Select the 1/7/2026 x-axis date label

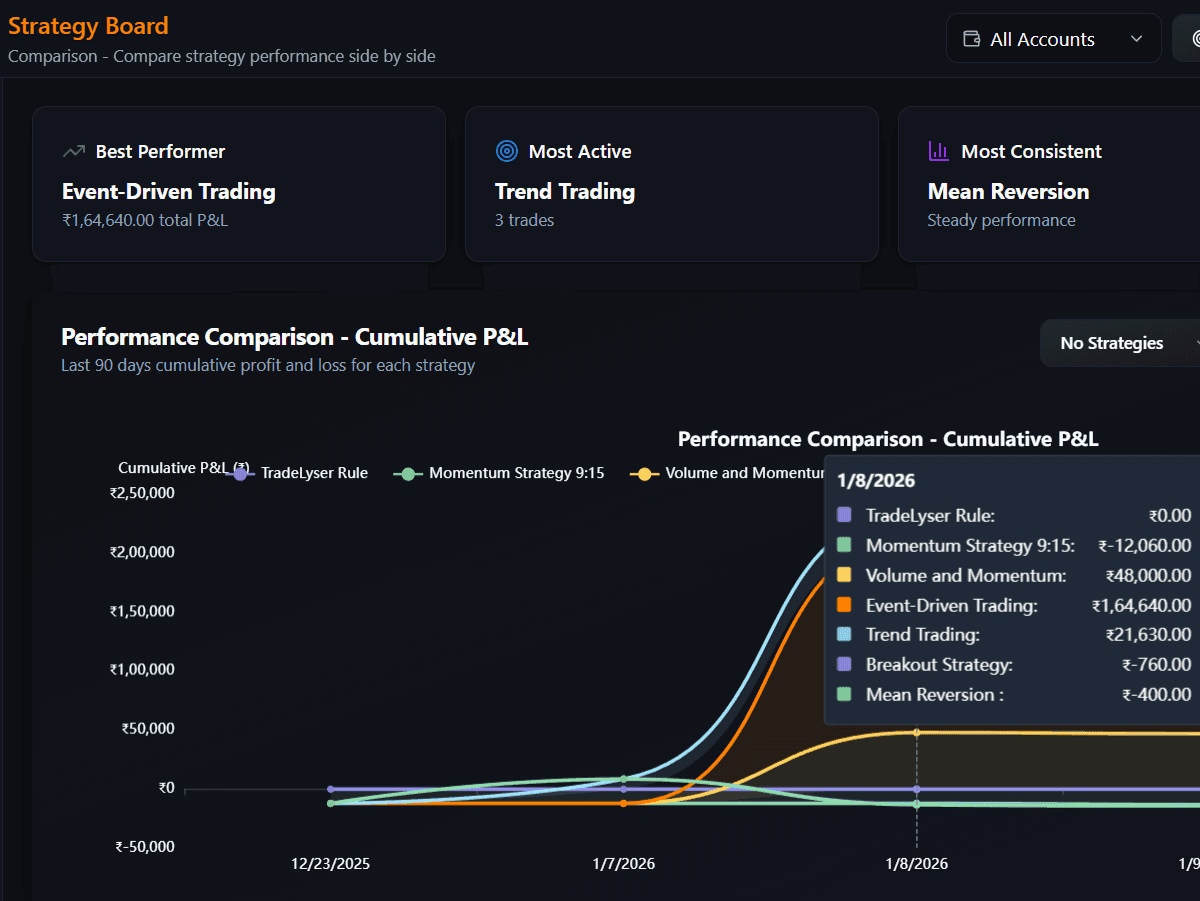click(x=624, y=863)
